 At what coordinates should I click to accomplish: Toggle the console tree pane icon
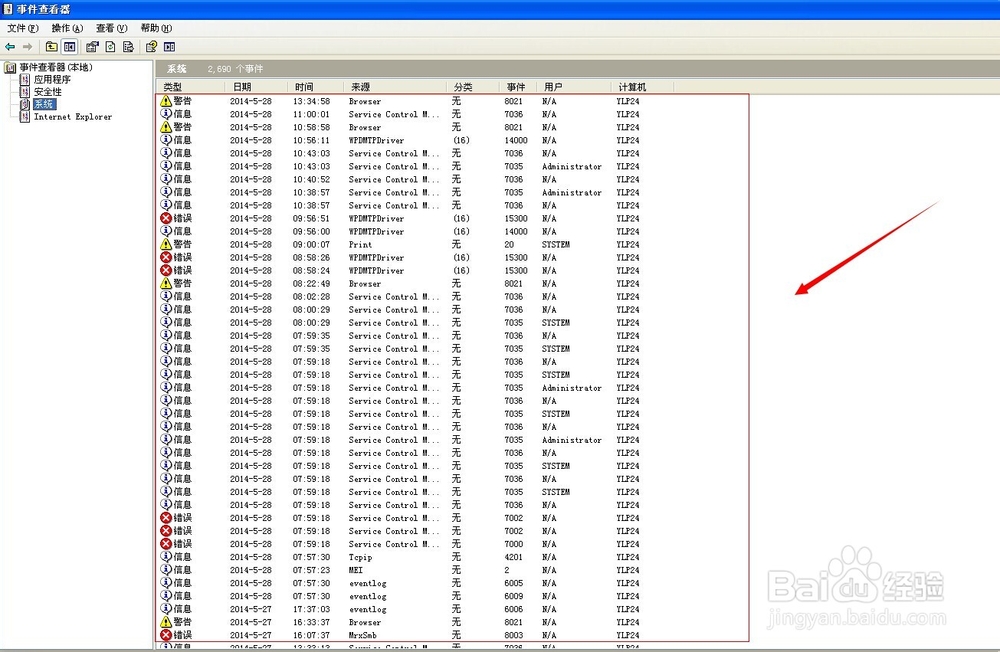70,47
